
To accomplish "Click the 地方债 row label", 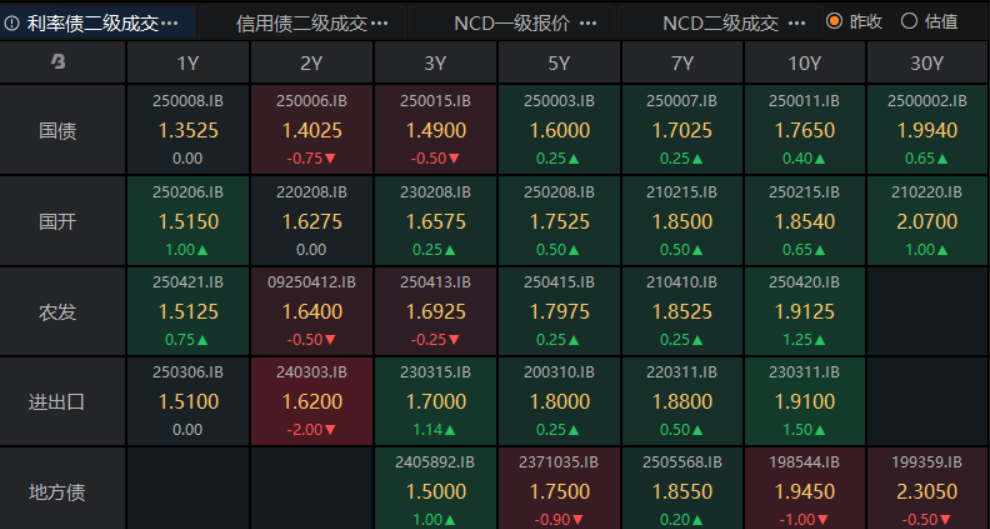I will pos(58,492).
